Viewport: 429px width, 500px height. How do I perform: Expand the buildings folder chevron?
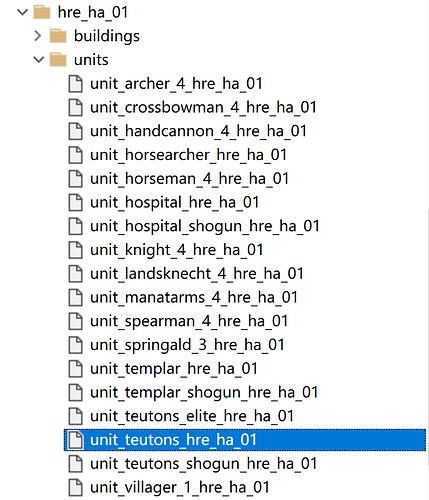click(38, 36)
